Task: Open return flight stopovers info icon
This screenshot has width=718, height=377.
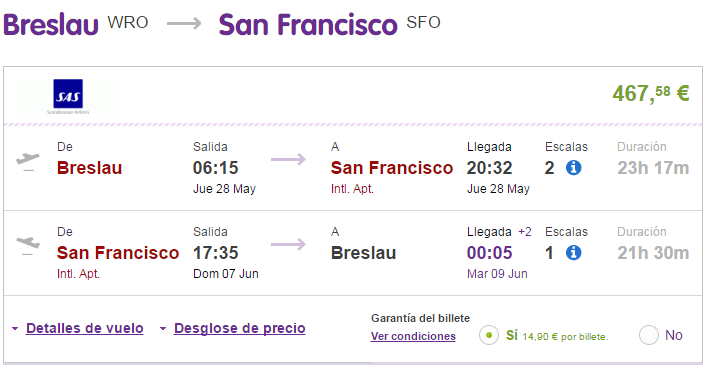Action: pos(573,252)
